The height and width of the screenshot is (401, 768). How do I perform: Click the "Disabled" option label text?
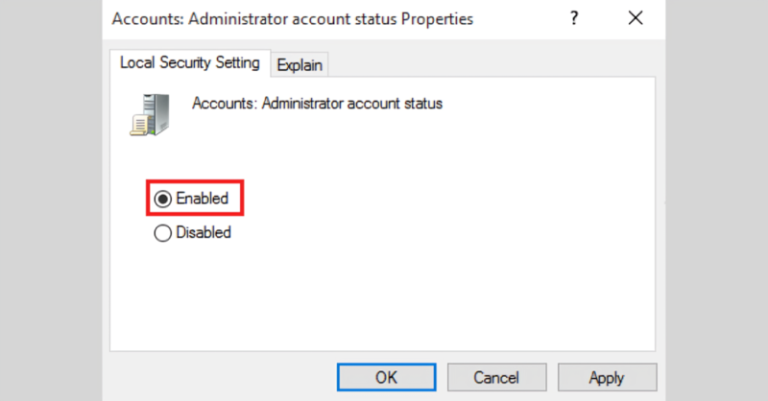click(x=203, y=232)
